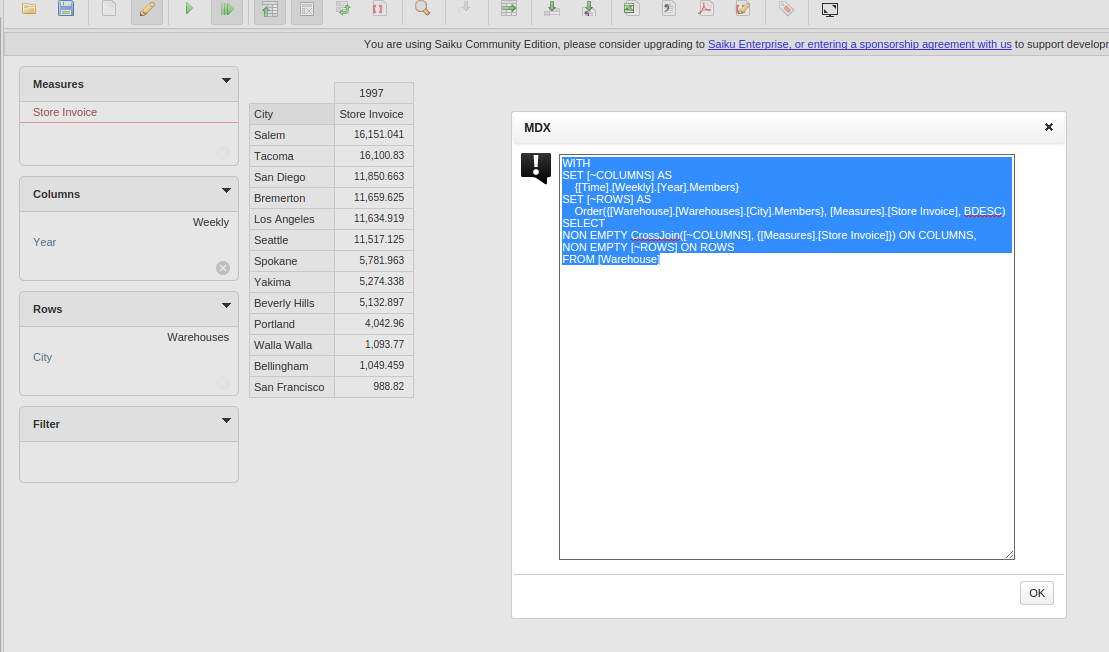The image size is (1109, 652).
Task: Select the San Francisco row label
Action: click(291, 387)
